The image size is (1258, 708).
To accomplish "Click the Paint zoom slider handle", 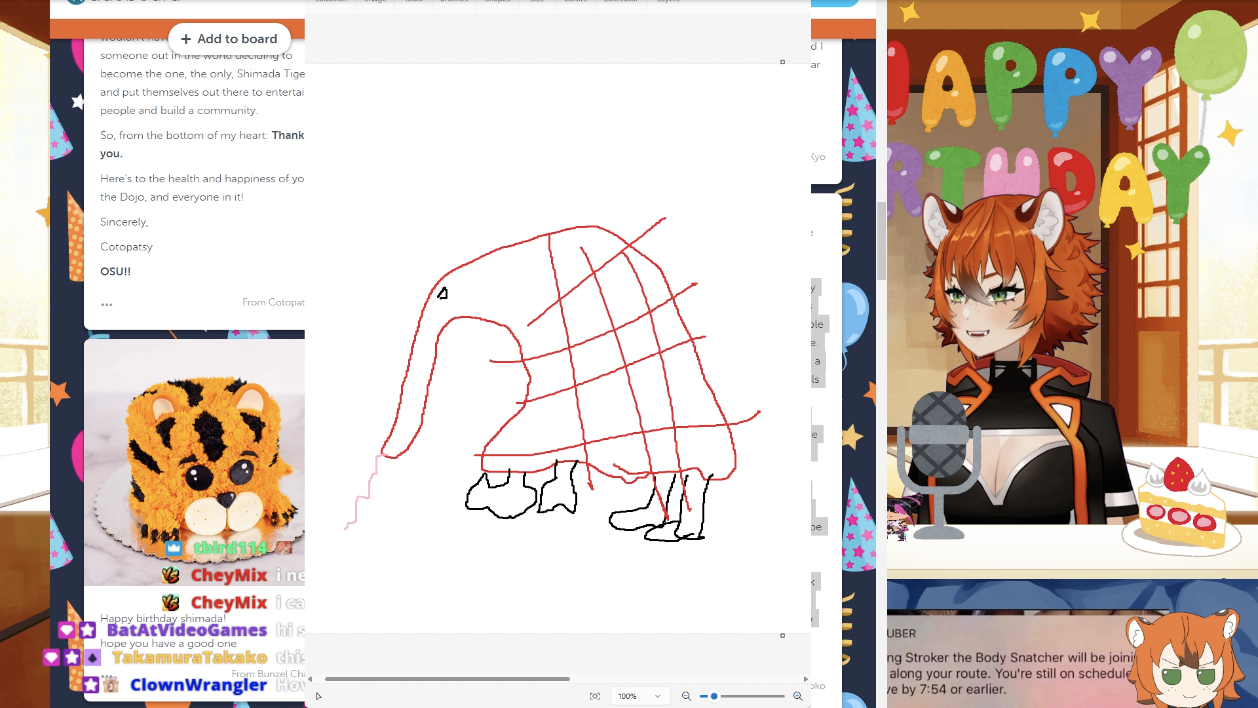I will click(x=714, y=696).
